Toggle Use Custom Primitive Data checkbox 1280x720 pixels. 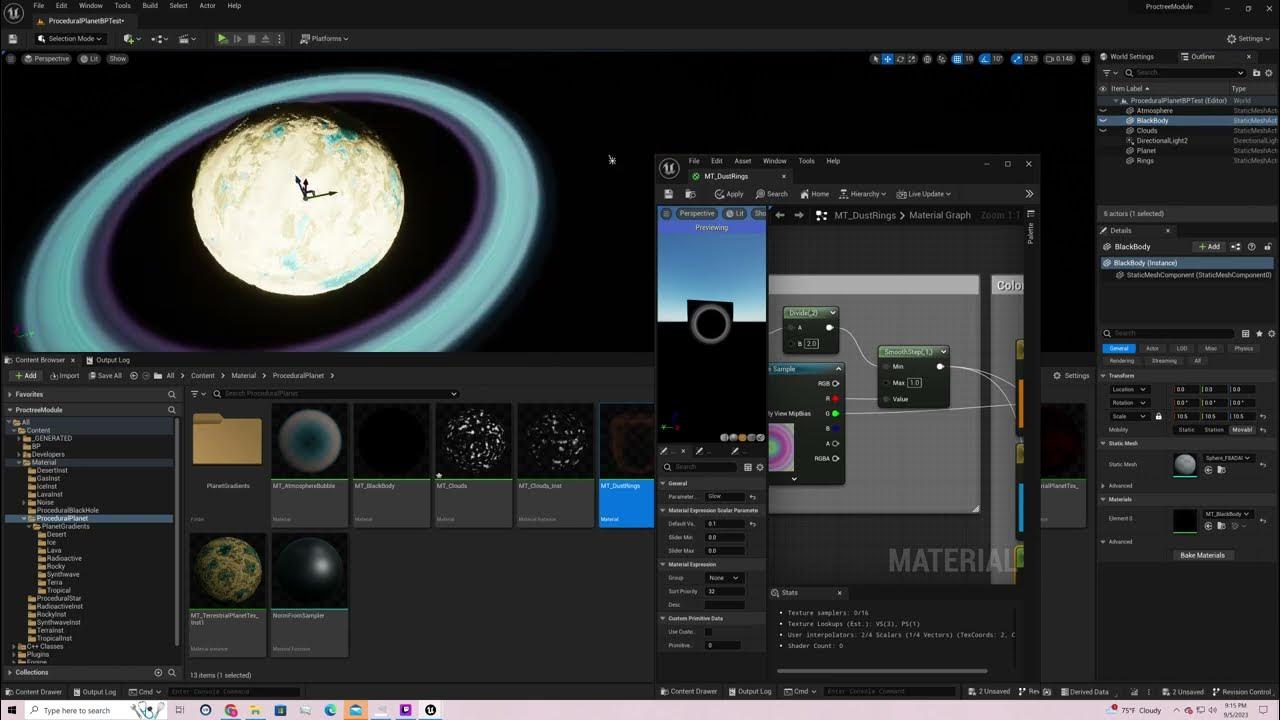(708, 632)
